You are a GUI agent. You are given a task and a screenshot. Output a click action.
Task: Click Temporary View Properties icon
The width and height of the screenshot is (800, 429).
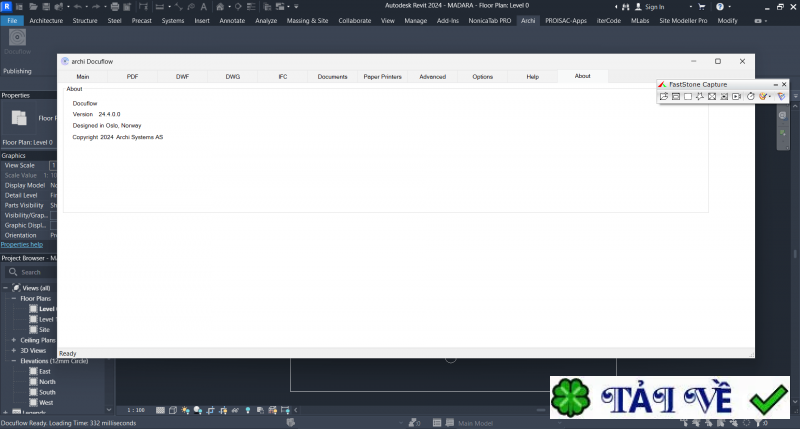pos(260,410)
